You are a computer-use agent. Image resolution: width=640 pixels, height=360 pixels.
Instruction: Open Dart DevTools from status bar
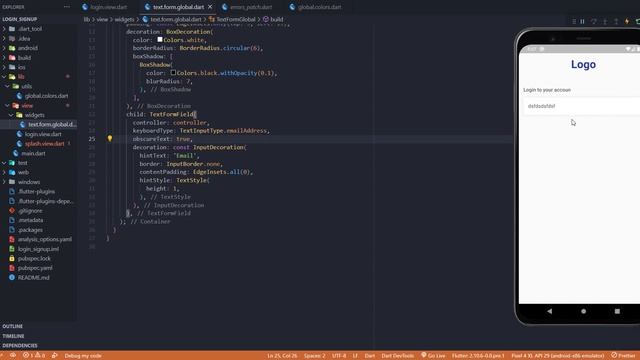[x=398, y=356]
